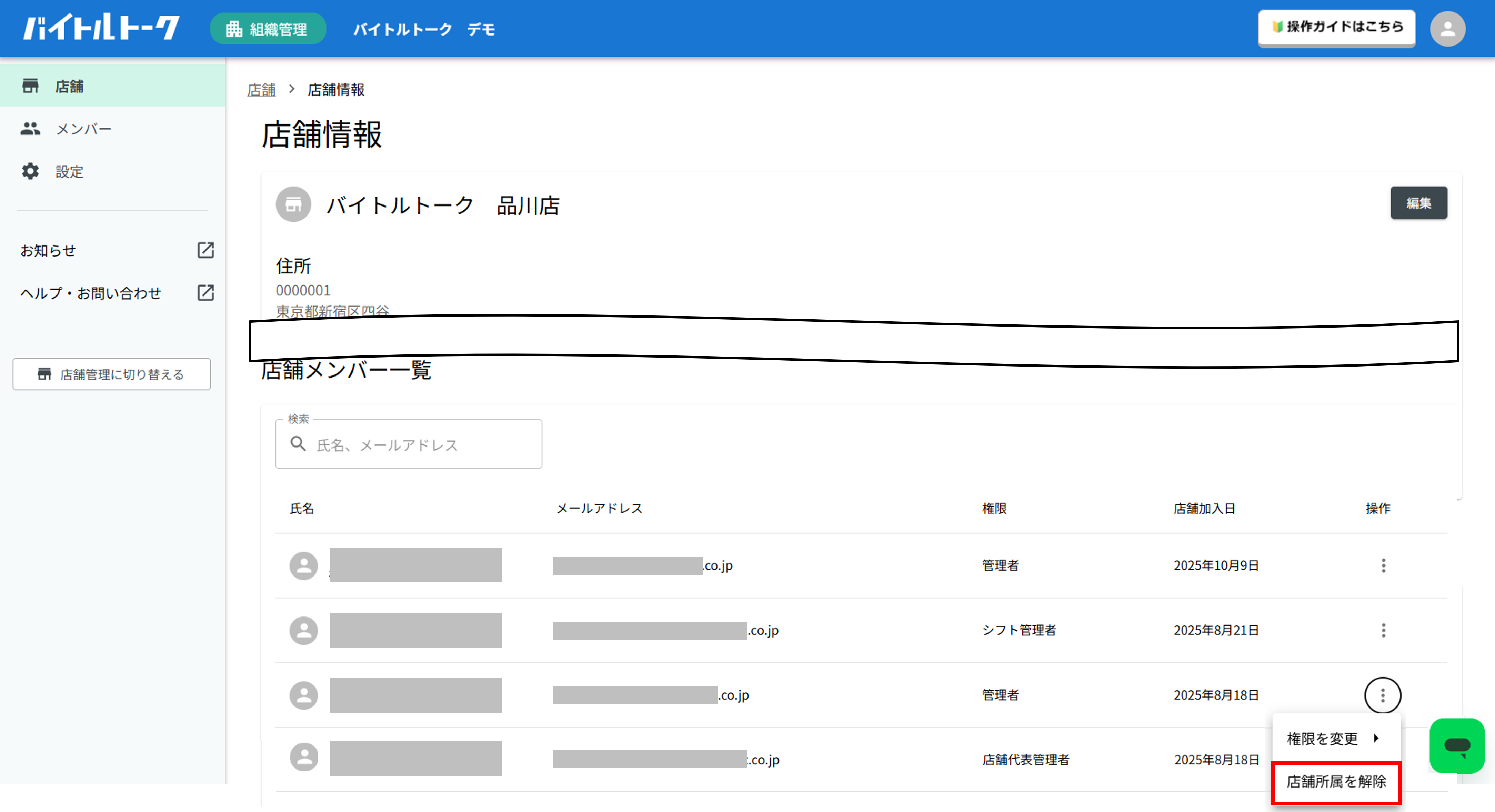This screenshot has height=812, width=1495.
Task: Choose 店舗所属を解除 menu item
Action: 1336,782
